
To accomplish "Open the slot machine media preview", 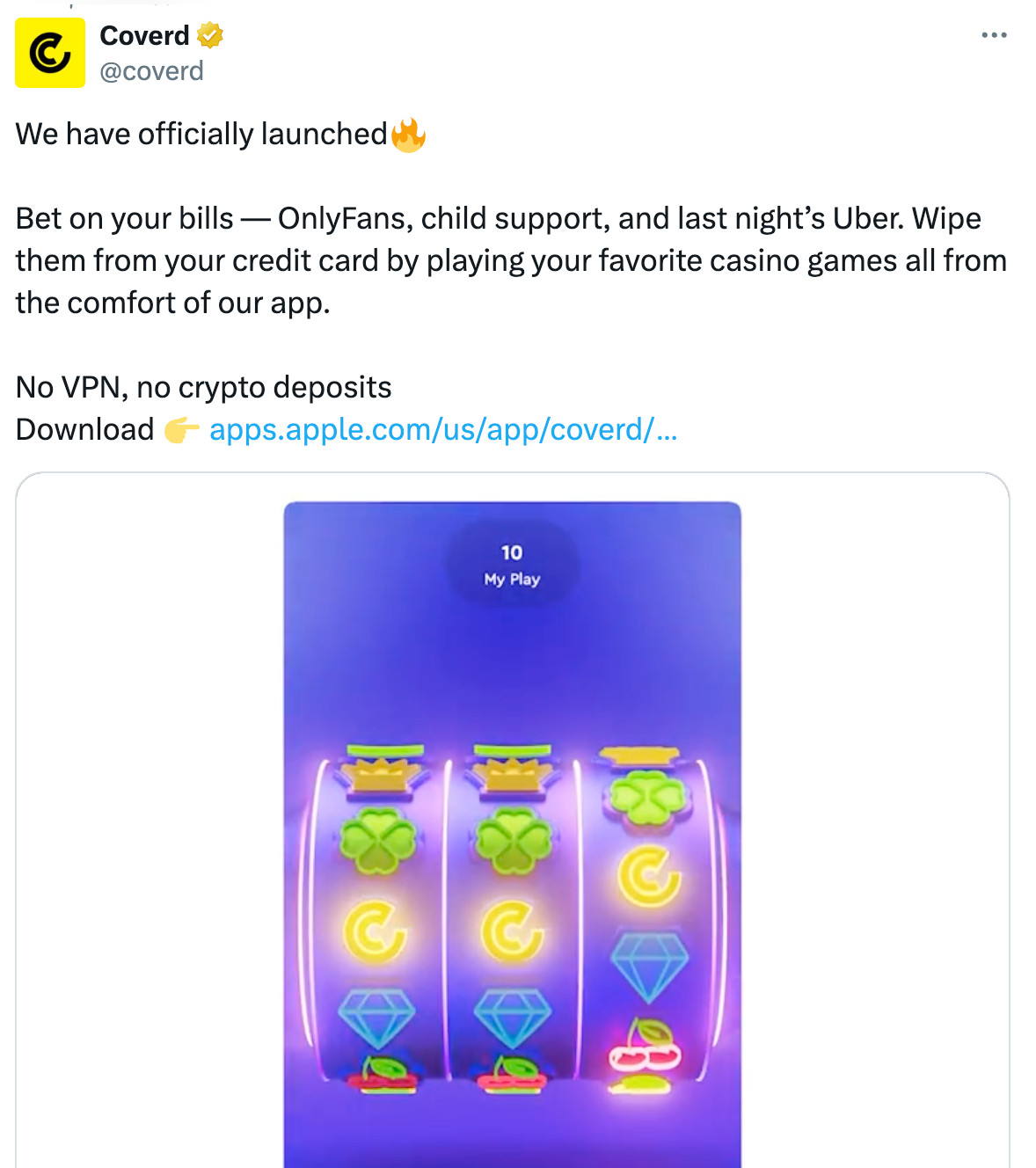I will click(513, 834).
